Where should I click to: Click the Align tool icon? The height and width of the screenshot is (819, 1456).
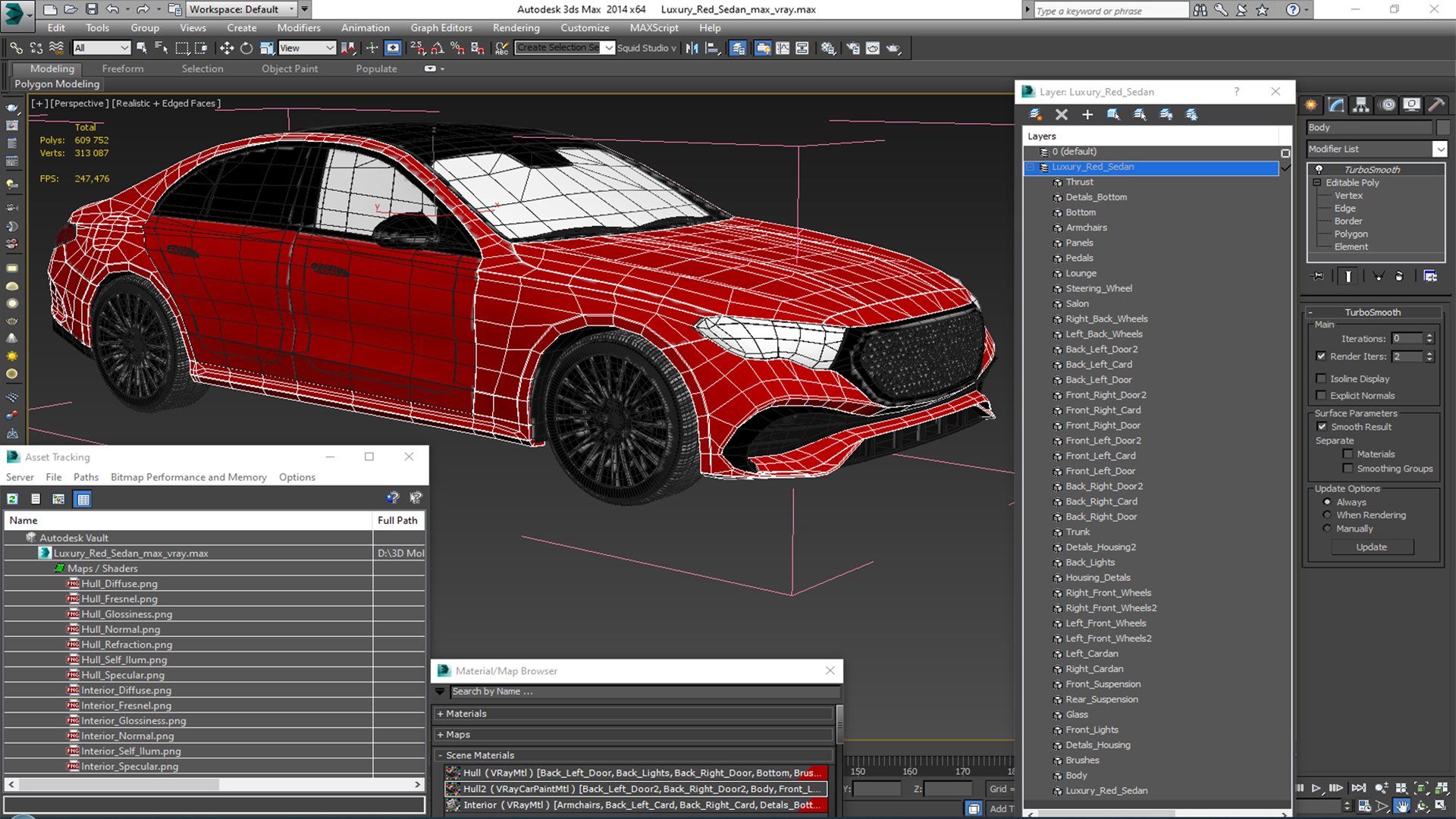(x=712, y=48)
